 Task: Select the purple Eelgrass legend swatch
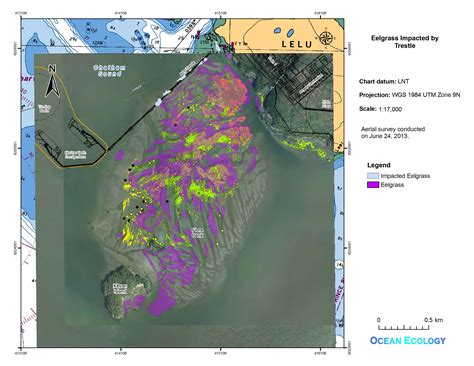click(373, 185)
